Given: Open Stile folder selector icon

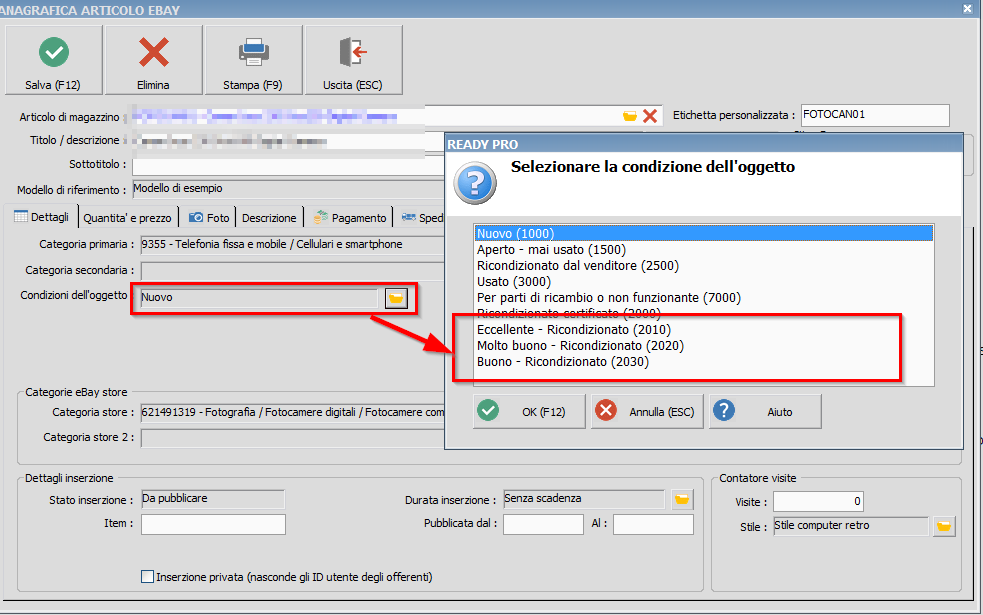Looking at the screenshot, I should (944, 527).
